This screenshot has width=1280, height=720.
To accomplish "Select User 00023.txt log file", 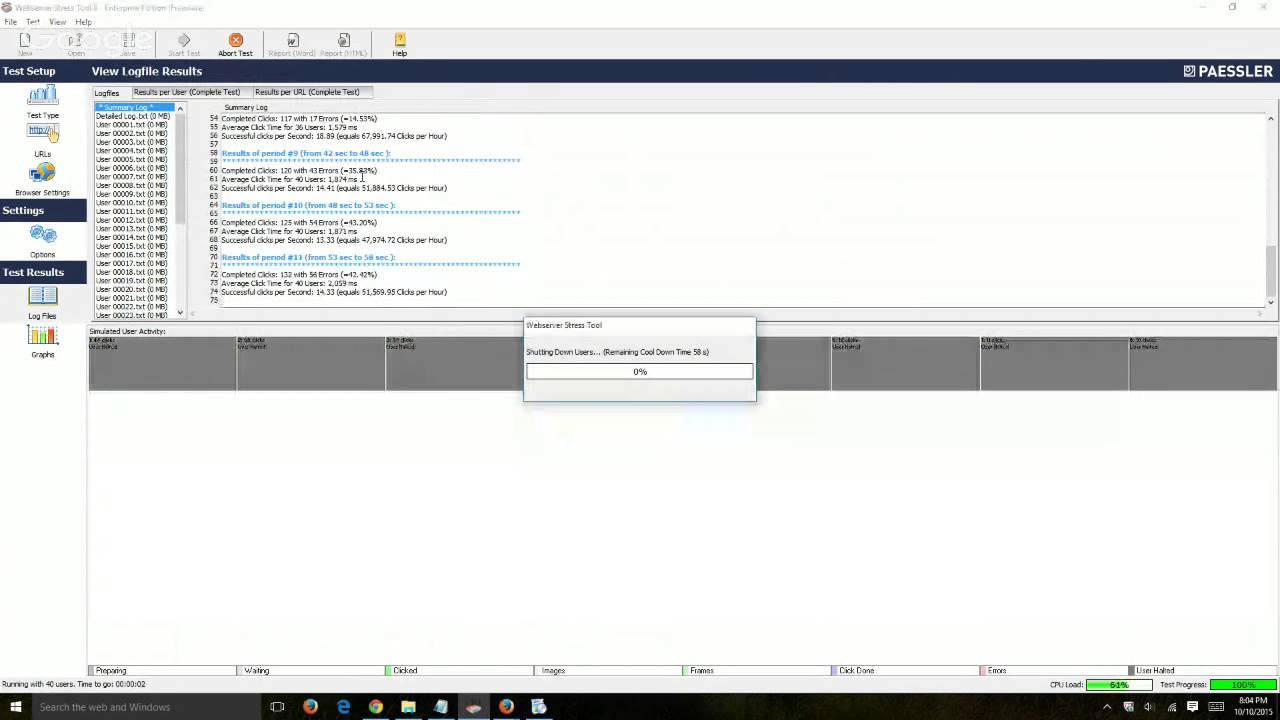I will tap(134, 315).
